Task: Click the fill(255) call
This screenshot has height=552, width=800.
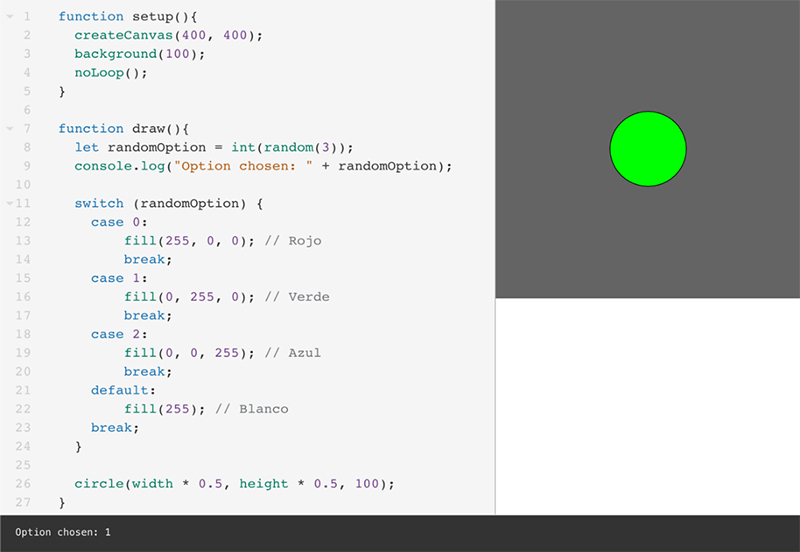Action: click(164, 409)
